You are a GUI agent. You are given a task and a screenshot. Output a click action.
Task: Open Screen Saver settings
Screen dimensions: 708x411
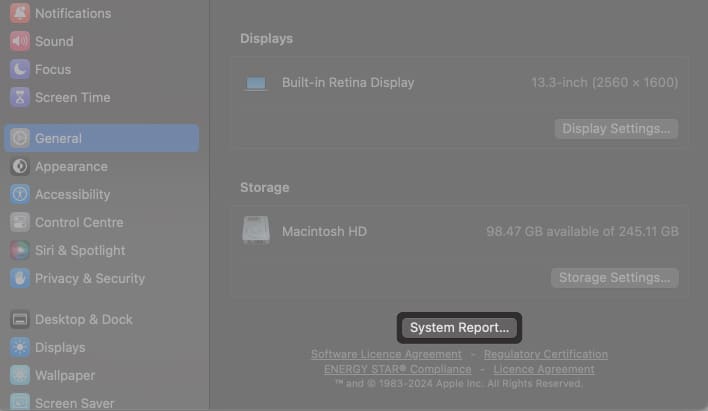(x=102, y=402)
